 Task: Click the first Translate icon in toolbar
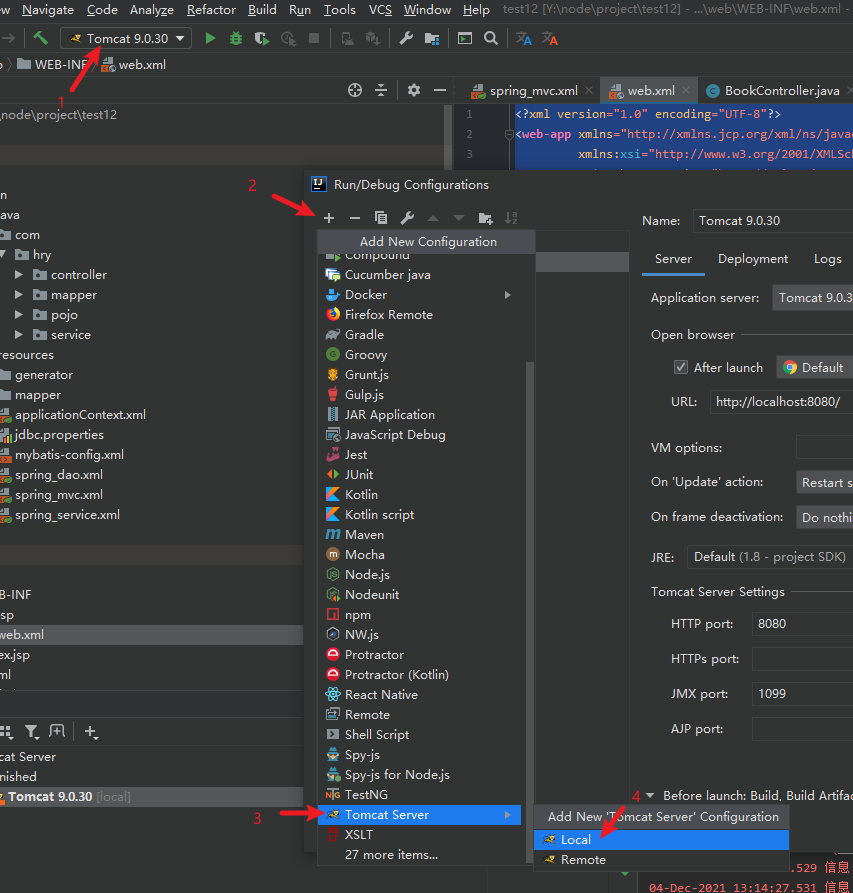click(x=523, y=39)
